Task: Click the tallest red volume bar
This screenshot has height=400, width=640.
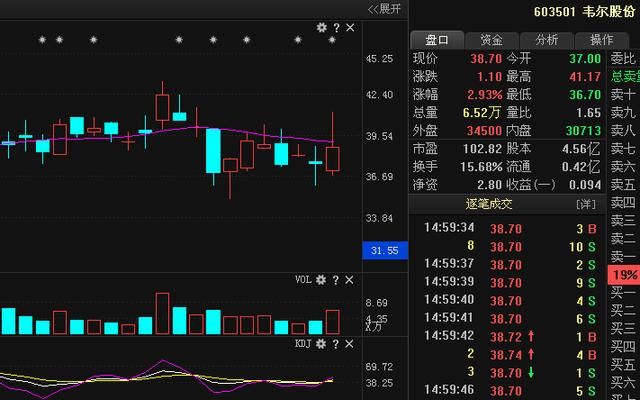Action: (162, 313)
